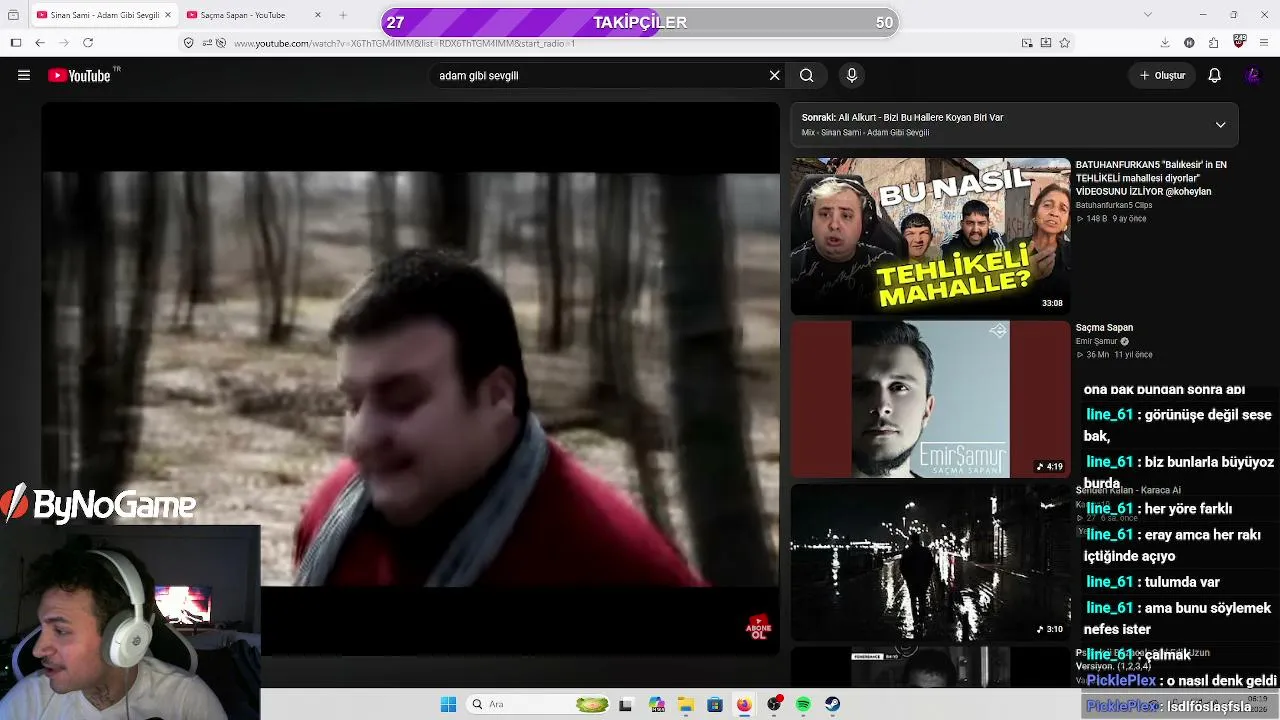Open the Windows Start menu
The image size is (1280, 720).
coord(448,704)
